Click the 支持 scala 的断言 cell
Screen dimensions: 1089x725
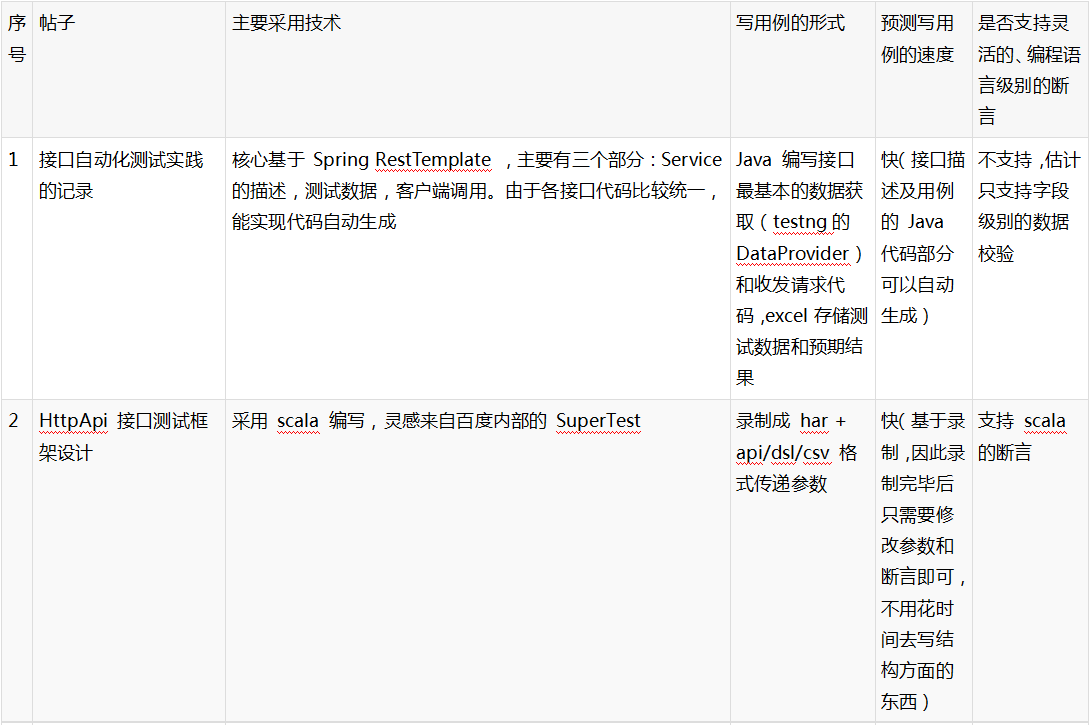click(1020, 437)
